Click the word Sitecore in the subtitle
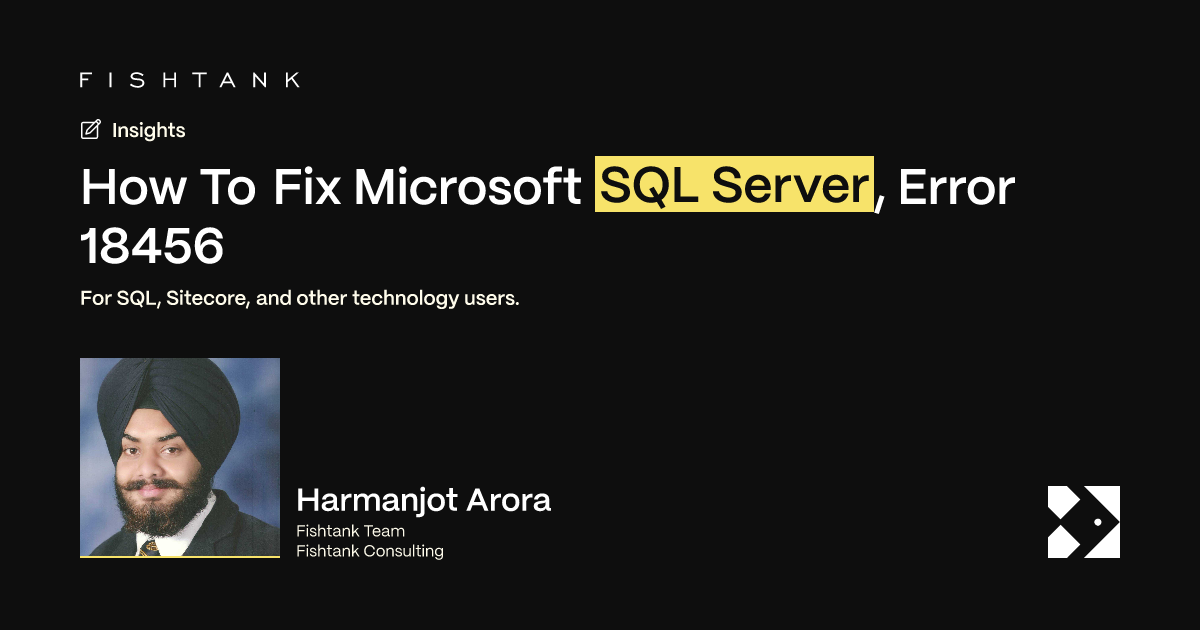The image size is (1200, 630). 208,299
